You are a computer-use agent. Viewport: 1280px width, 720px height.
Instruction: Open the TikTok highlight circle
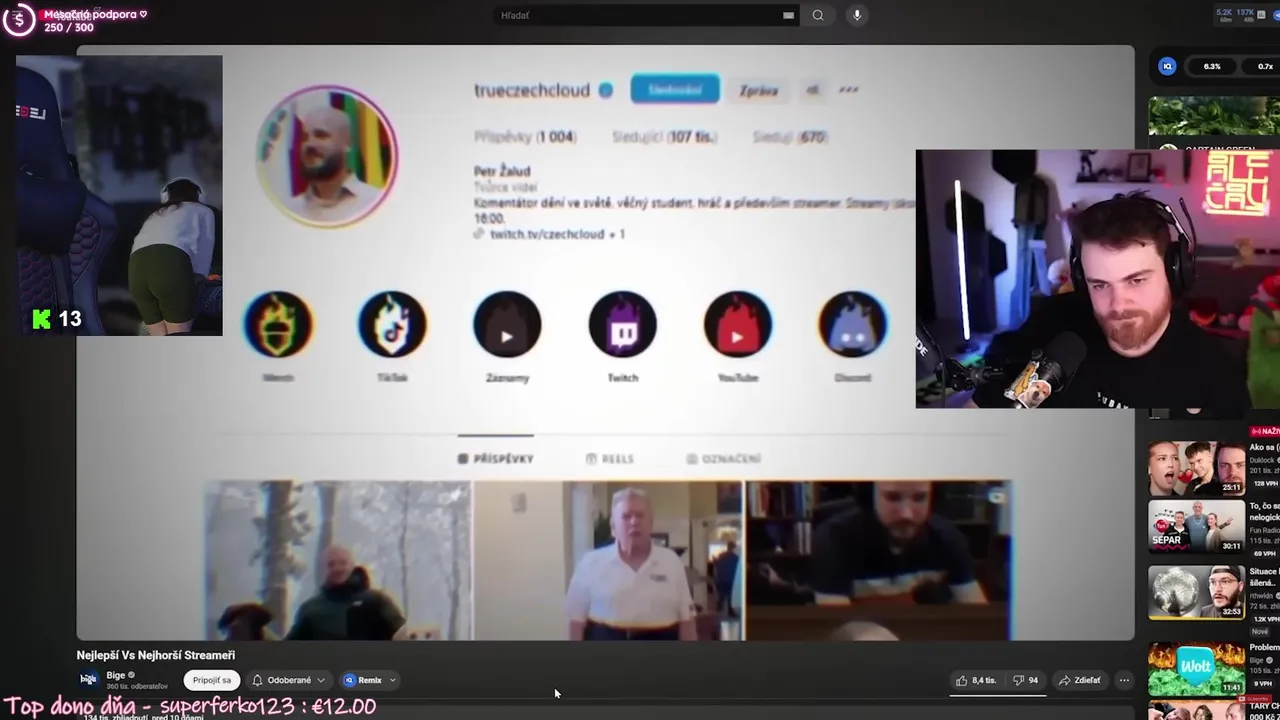pos(392,324)
